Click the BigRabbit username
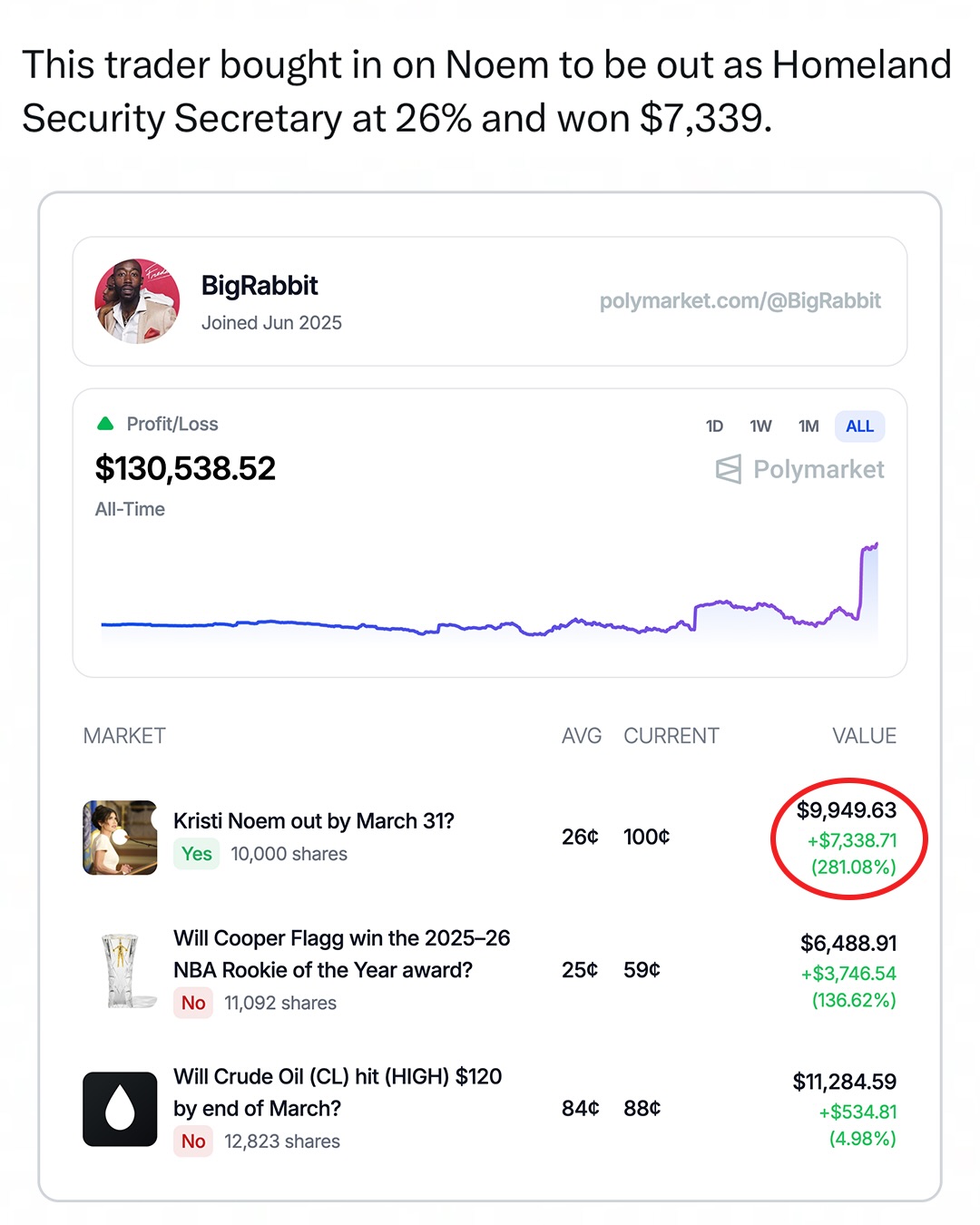Viewport: 980px width, 1225px height. click(260, 286)
